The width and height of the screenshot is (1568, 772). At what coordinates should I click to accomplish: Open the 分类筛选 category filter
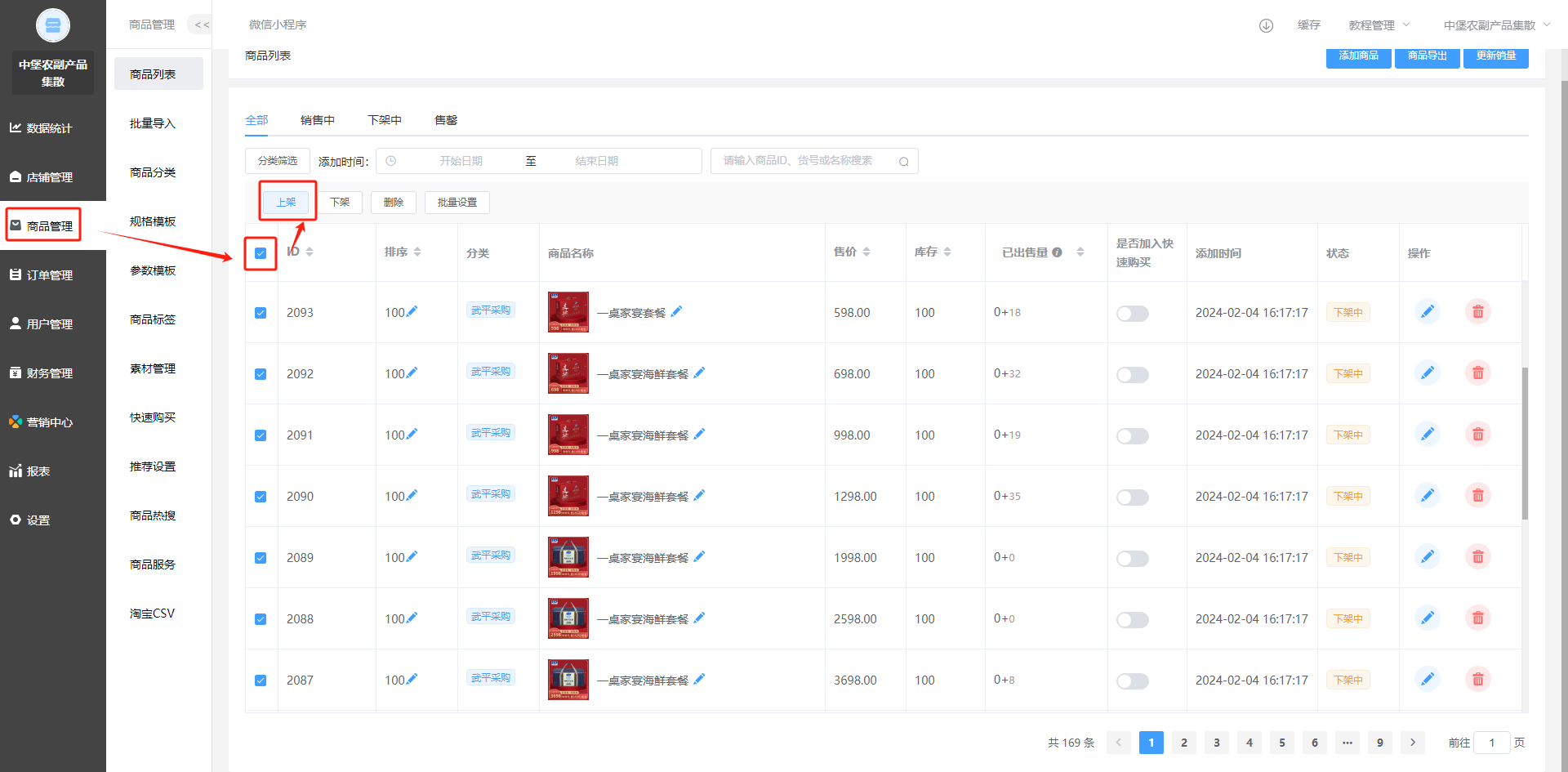(278, 161)
